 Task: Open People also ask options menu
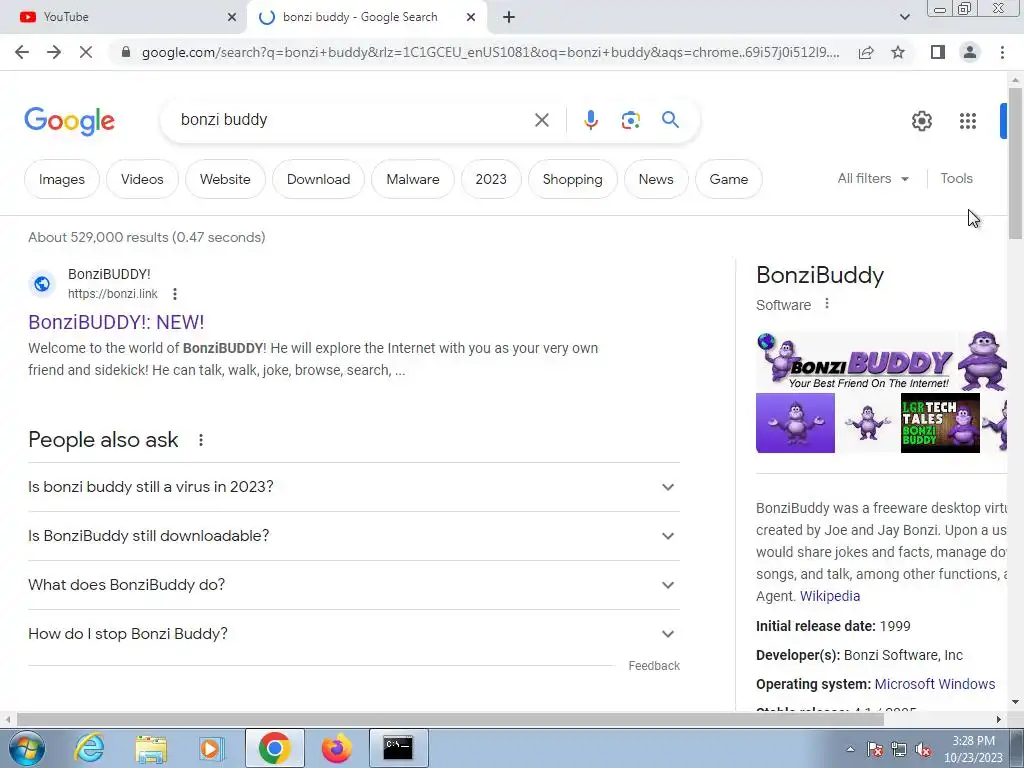click(x=200, y=440)
